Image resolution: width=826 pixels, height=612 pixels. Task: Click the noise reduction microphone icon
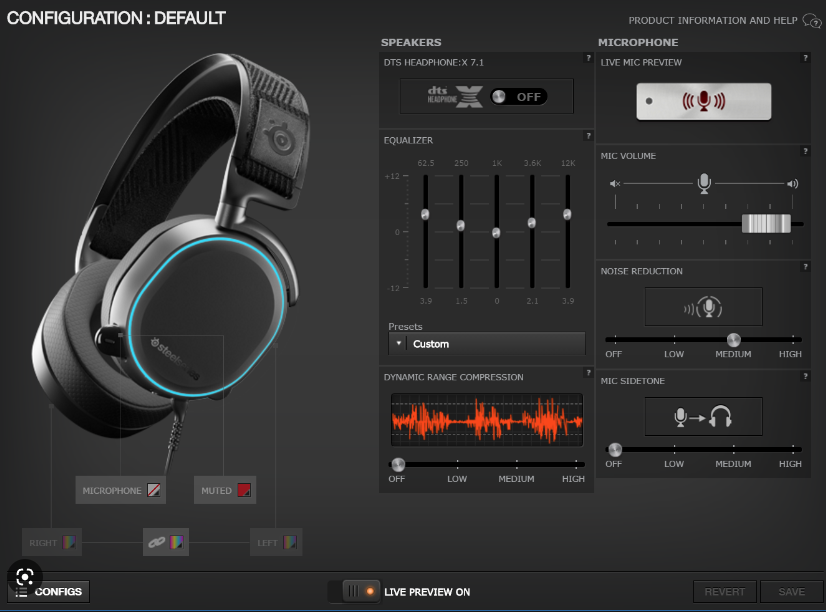704,307
